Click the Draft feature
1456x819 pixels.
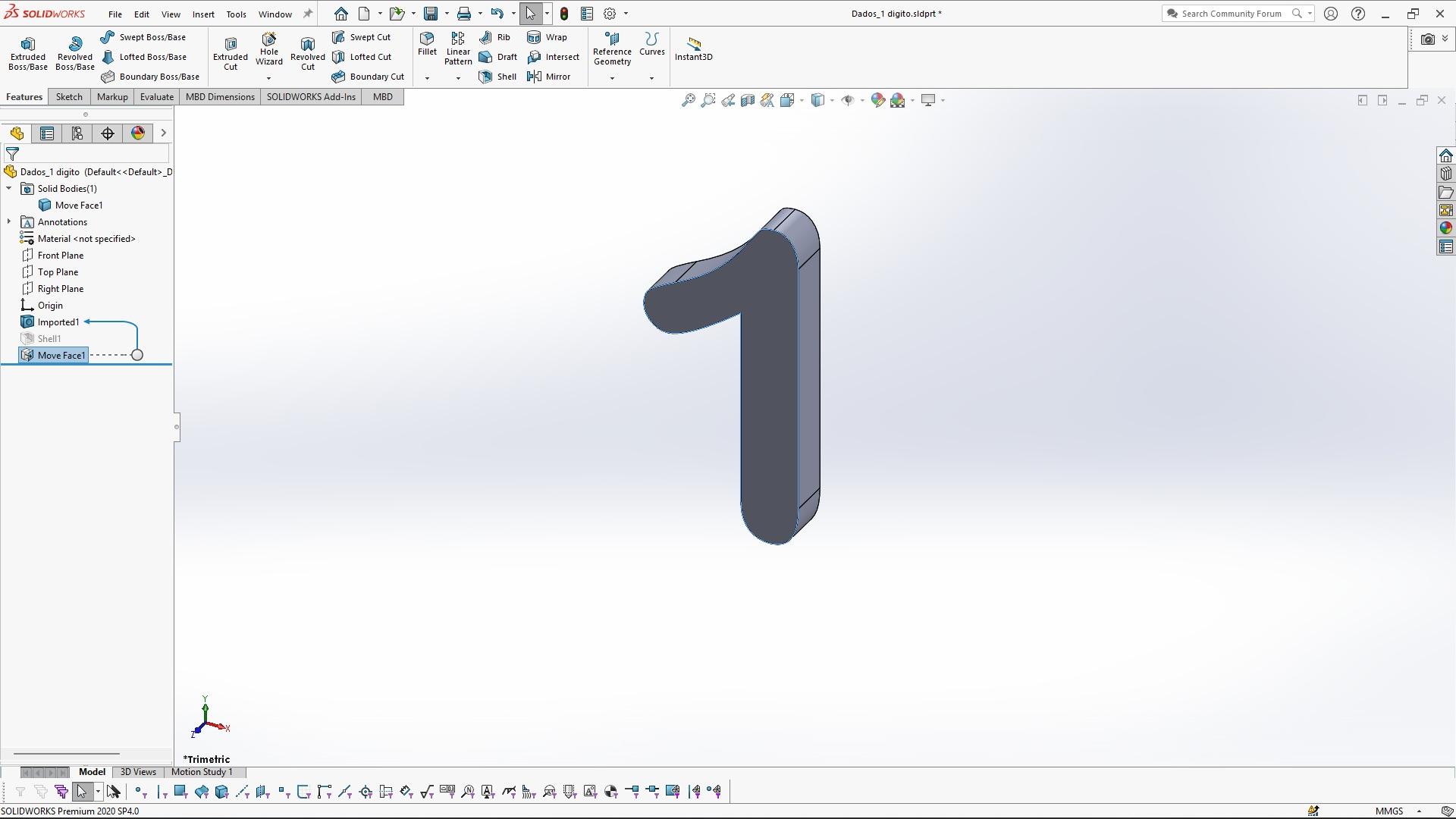498,57
